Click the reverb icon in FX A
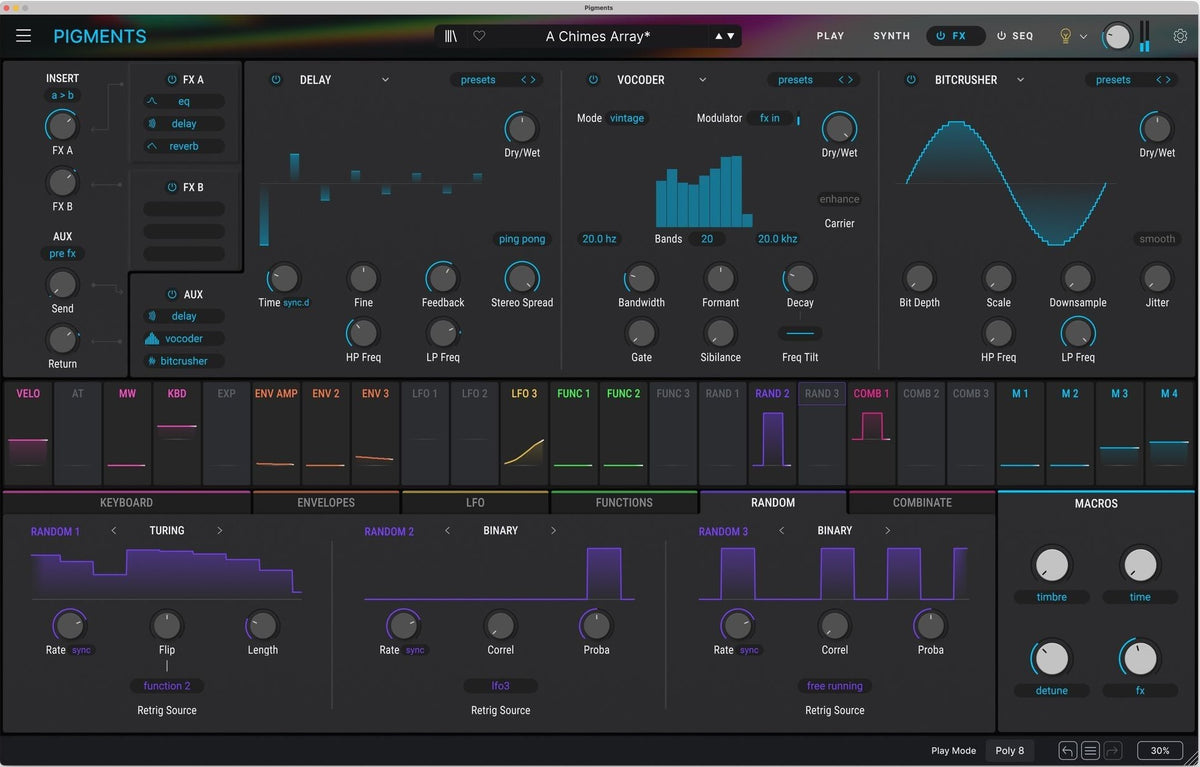The width and height of the screenshot is (1200, 767). [x=152, y=146]
